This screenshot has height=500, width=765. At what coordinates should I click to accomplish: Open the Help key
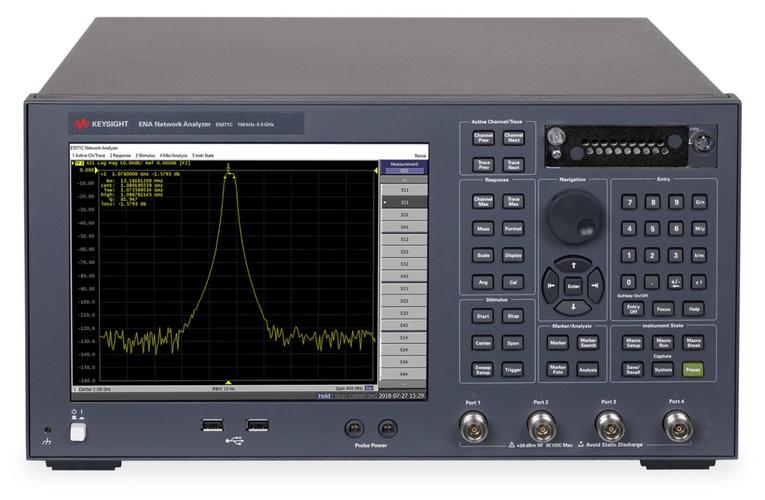(x=693, y=309)
